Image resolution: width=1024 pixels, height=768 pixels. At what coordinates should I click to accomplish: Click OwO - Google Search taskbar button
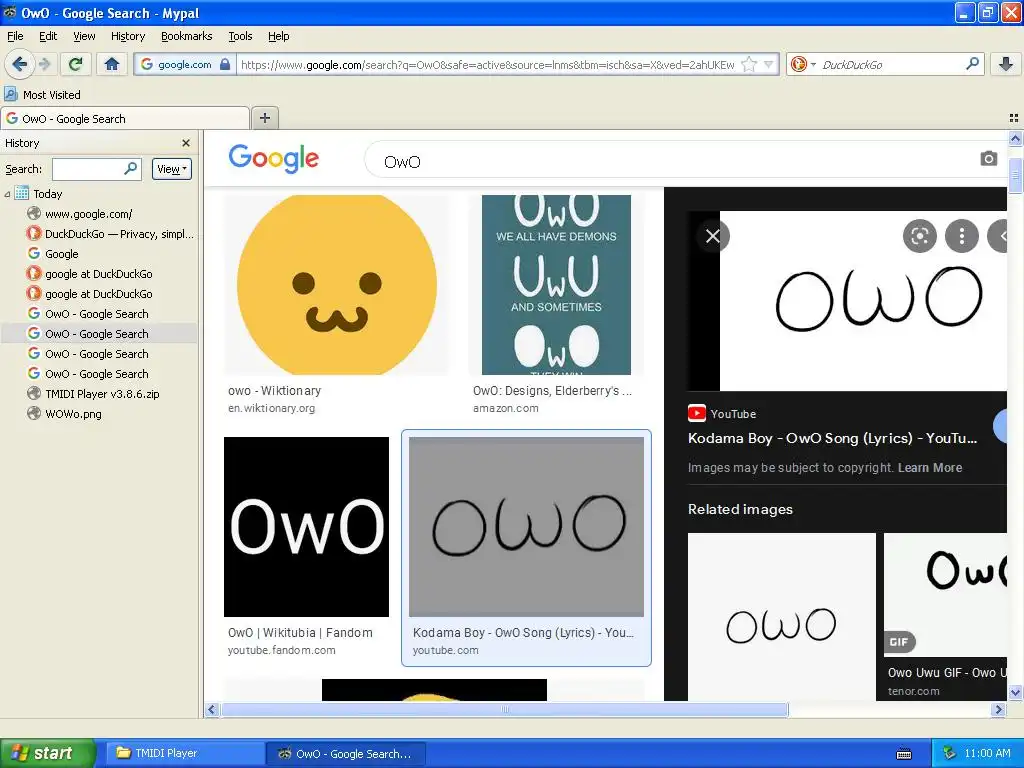[x=346, y=753]
